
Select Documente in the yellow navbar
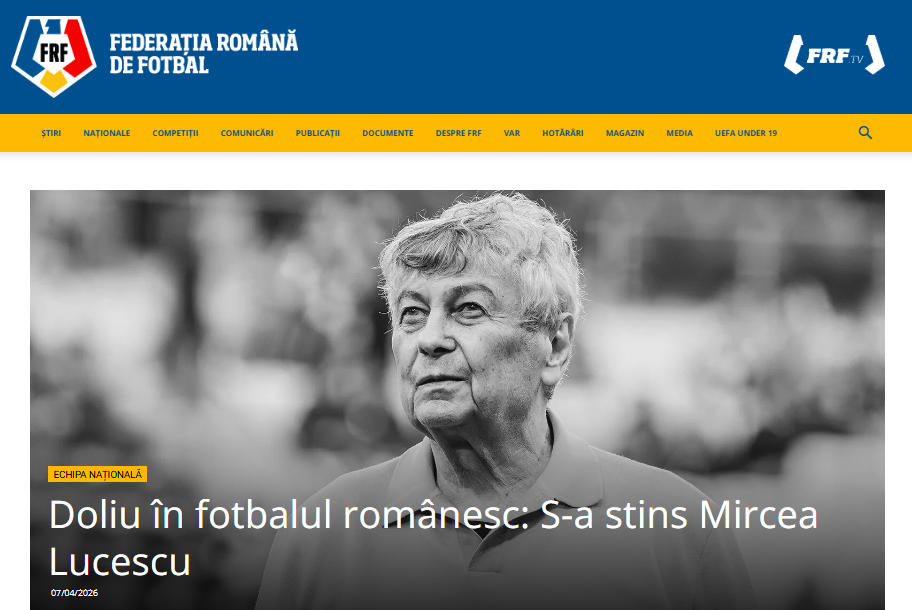pyautogui.click(x=387, y=133)
